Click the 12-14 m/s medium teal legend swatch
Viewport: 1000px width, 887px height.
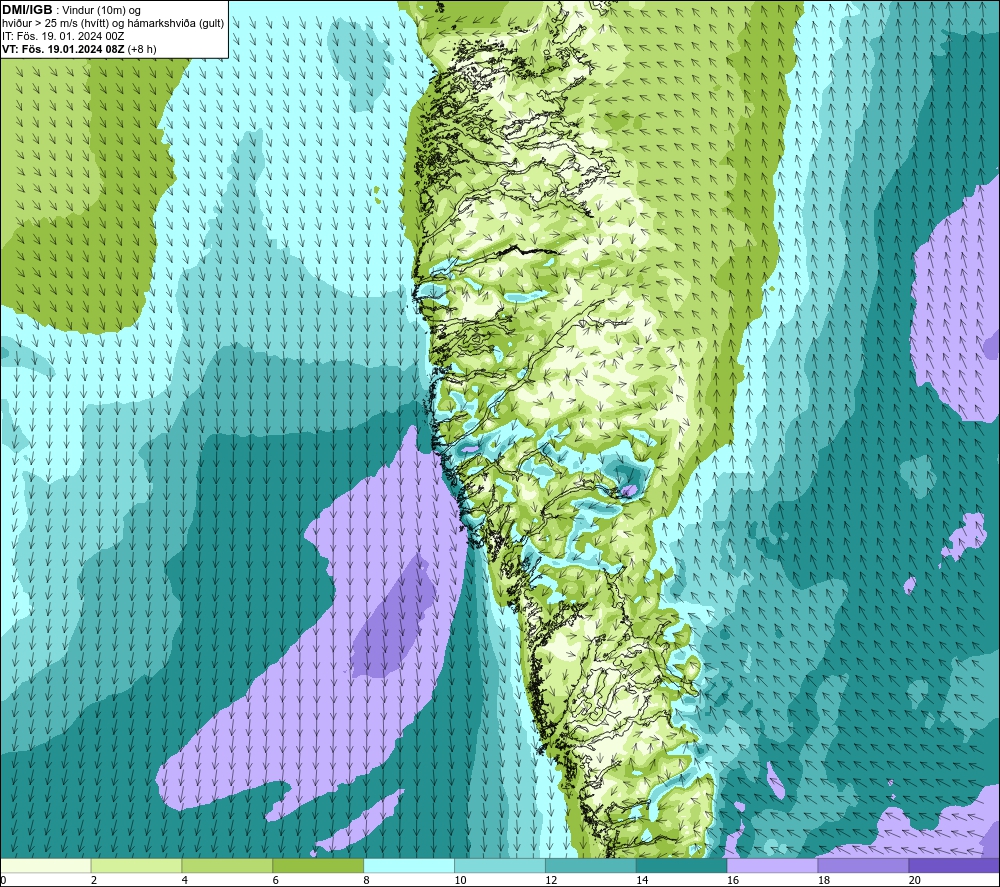pos(591,865)
